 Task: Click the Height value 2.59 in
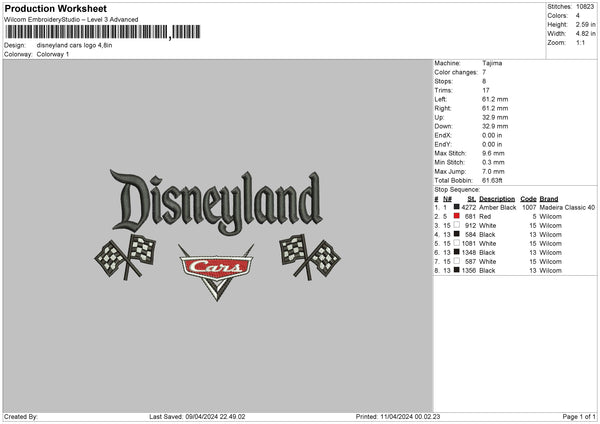tap(585, 24)
